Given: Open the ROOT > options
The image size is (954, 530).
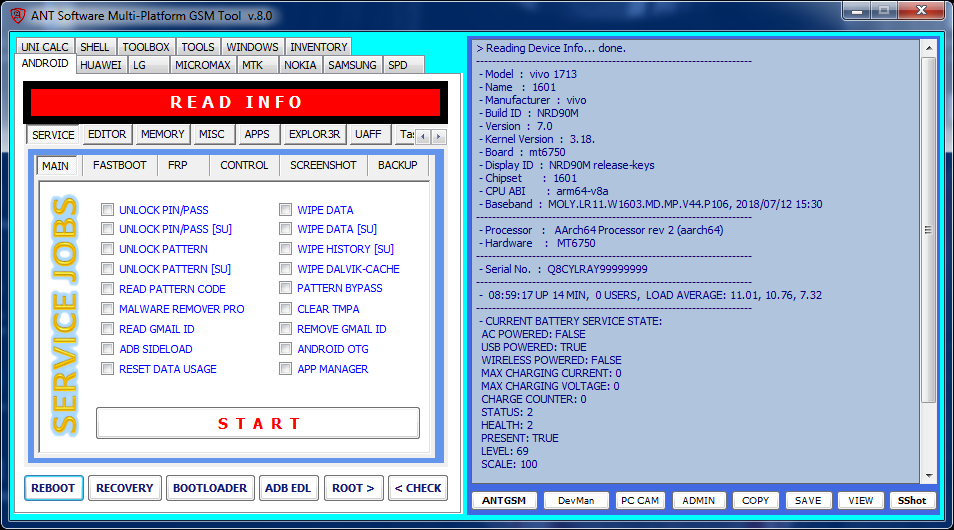Looking at the screenshot, I should coord(353,488).
